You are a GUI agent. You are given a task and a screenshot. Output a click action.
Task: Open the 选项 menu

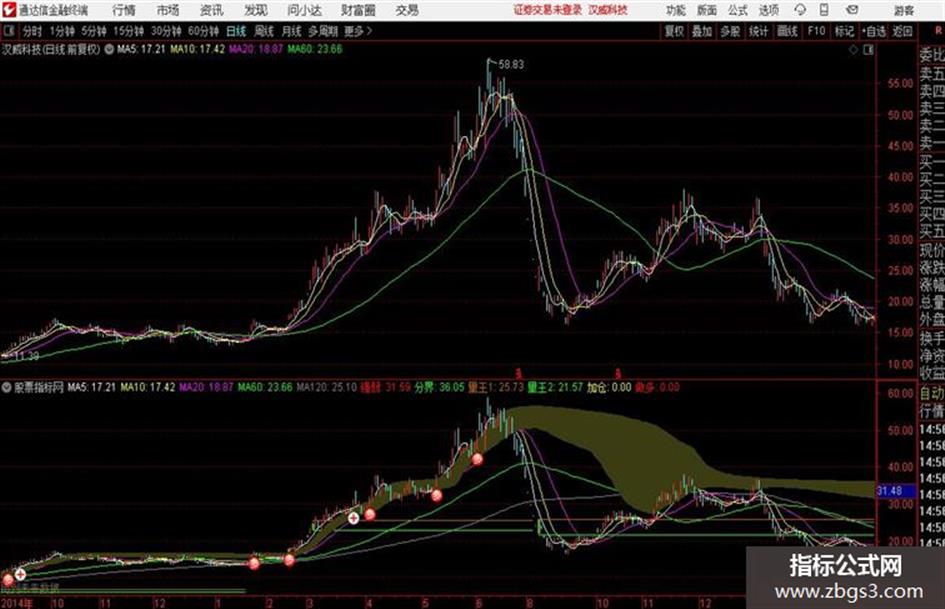[x=768, y=10]
